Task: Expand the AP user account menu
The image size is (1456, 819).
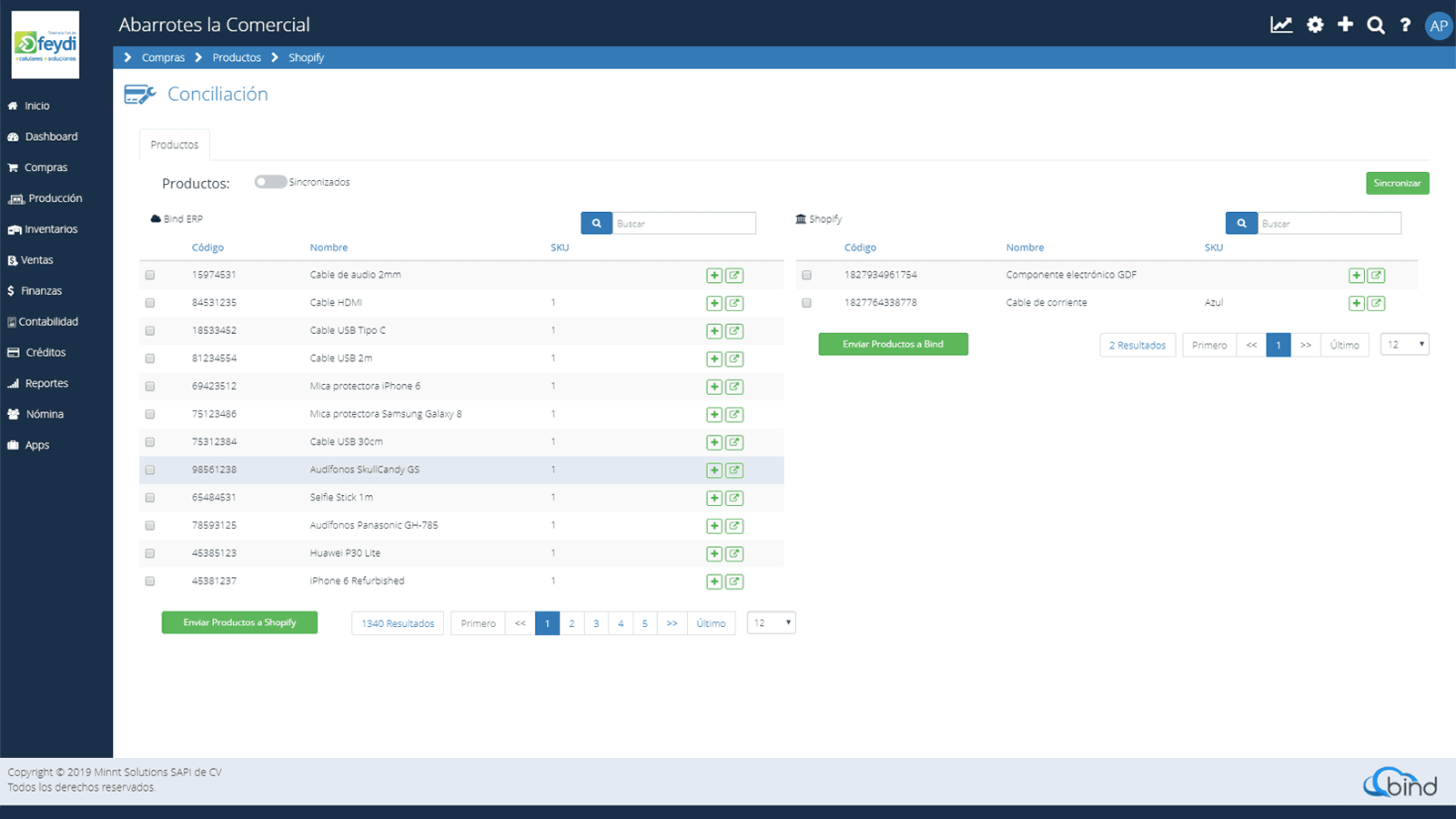Action: click(1438, 25)
